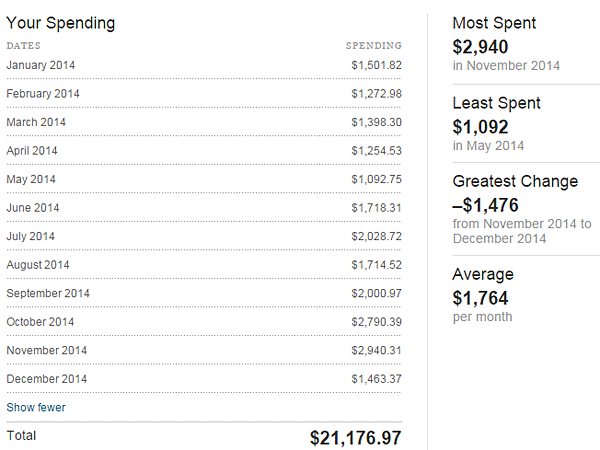
Task: Select the January 2014 spending row
Action: click(204, 65)
